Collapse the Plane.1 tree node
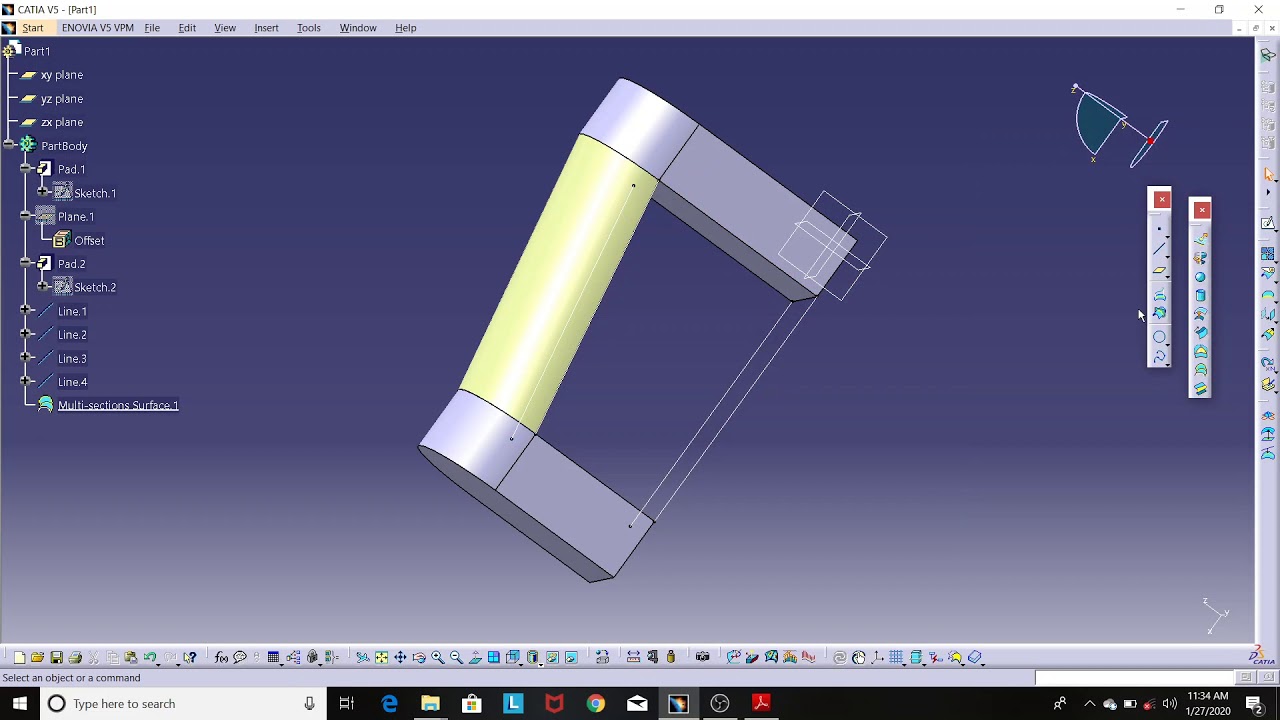Screen dimensions: 1280x720 [x=26, y=216]
